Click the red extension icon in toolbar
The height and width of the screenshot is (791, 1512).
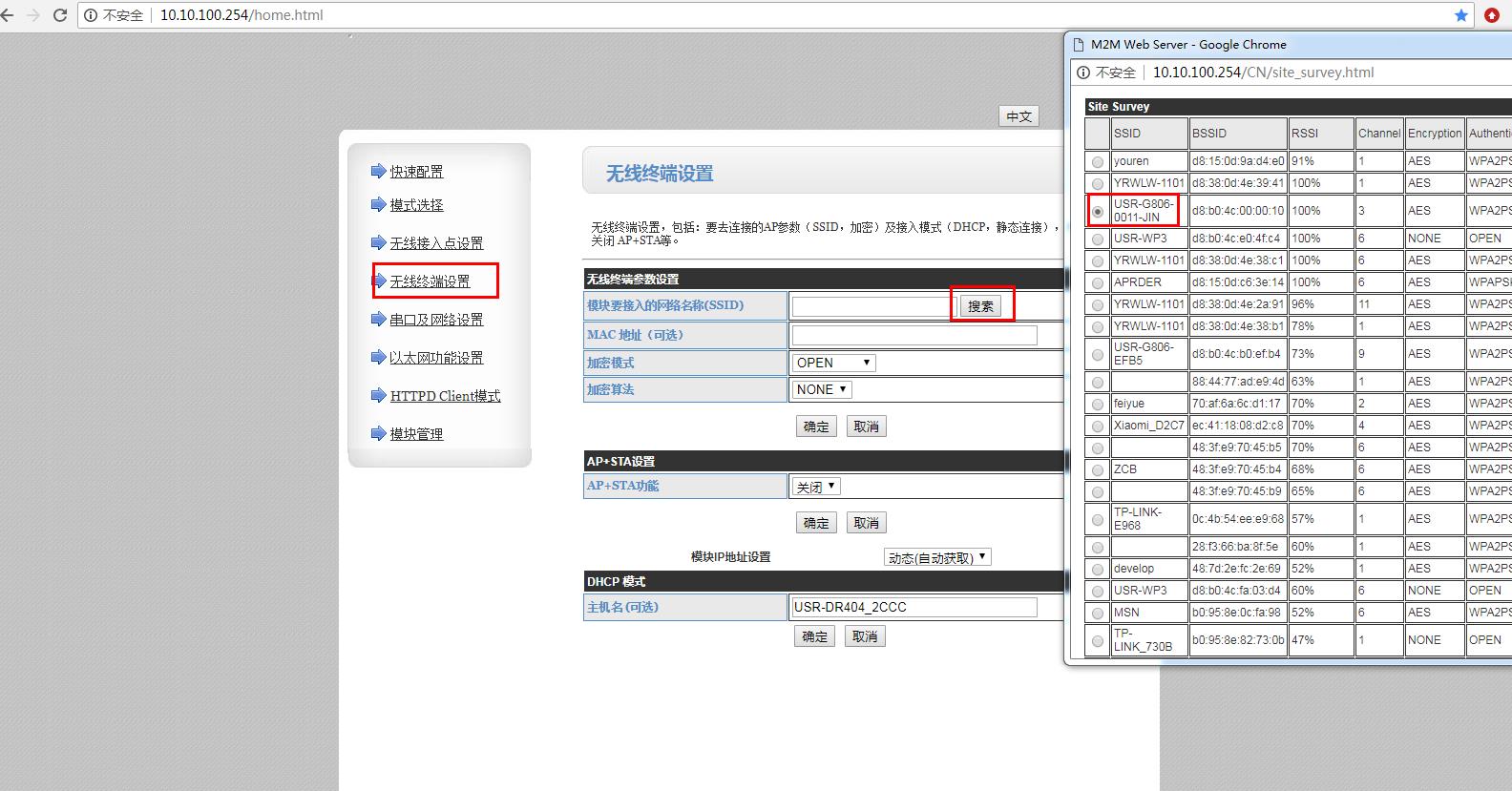point(1492,15)
